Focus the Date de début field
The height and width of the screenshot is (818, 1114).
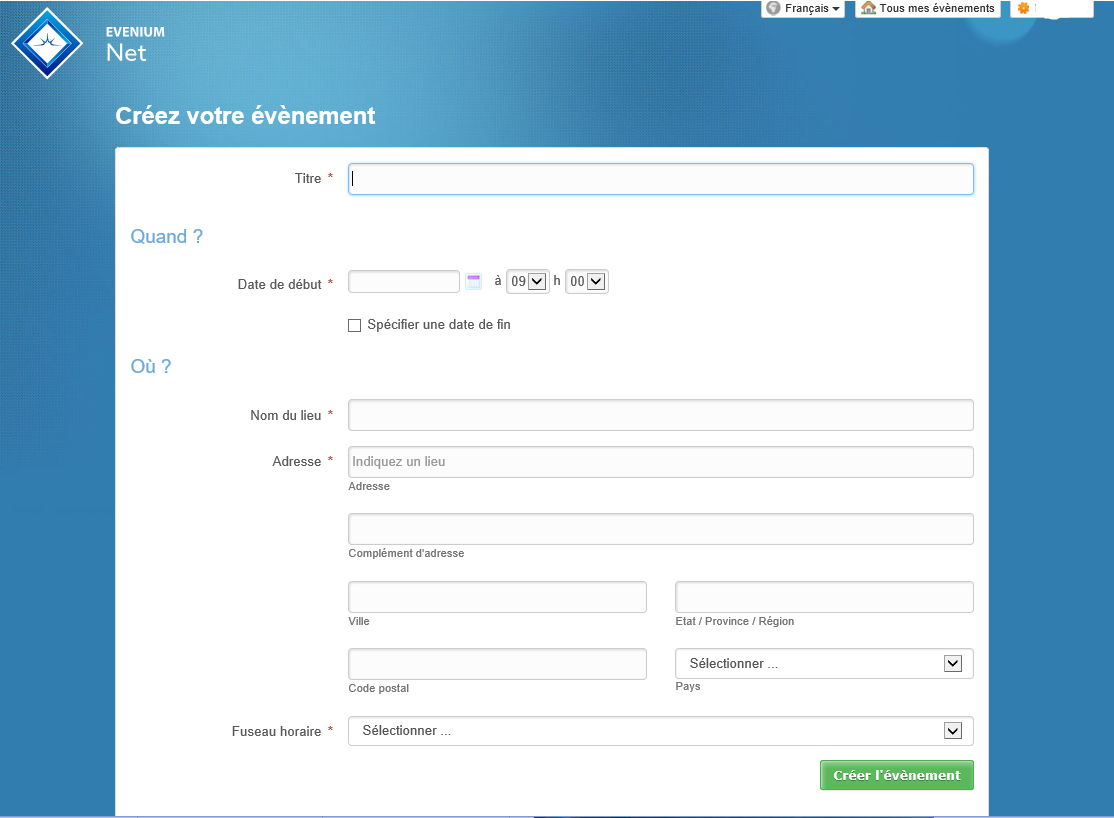pos(404,282)
